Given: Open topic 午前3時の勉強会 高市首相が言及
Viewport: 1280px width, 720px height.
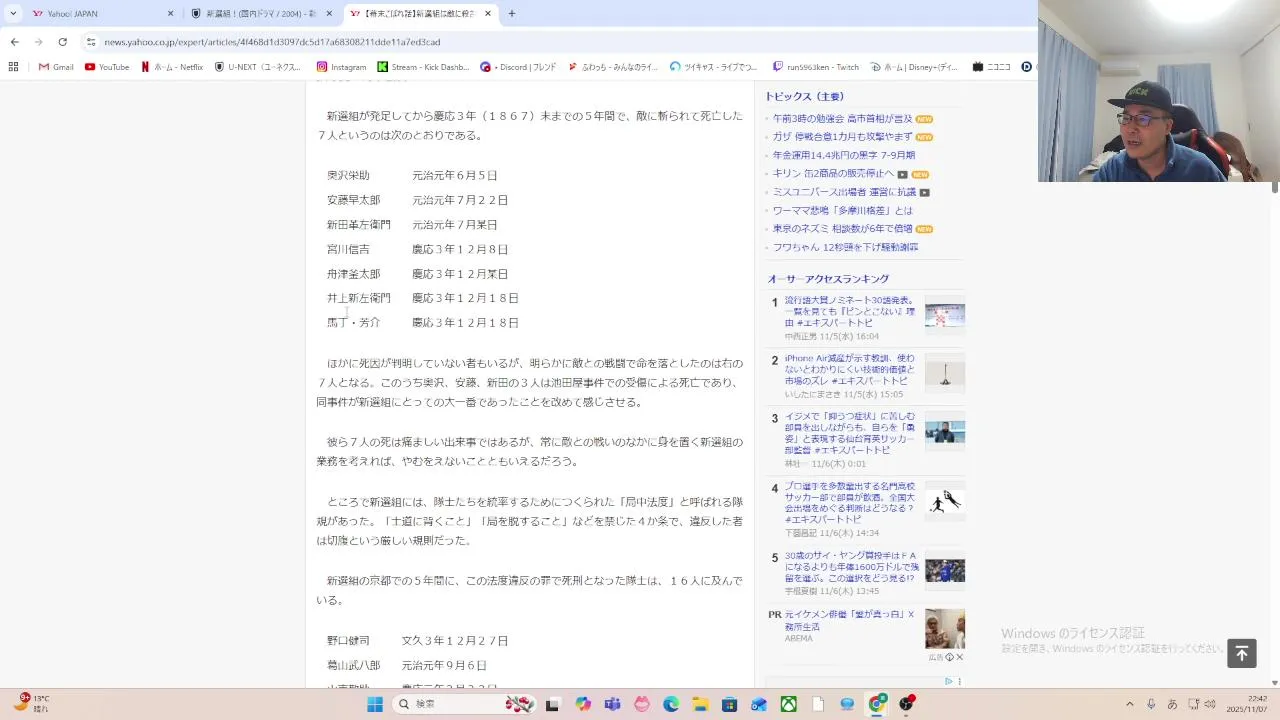Looking at the screenshot, I should coord(842,118).
